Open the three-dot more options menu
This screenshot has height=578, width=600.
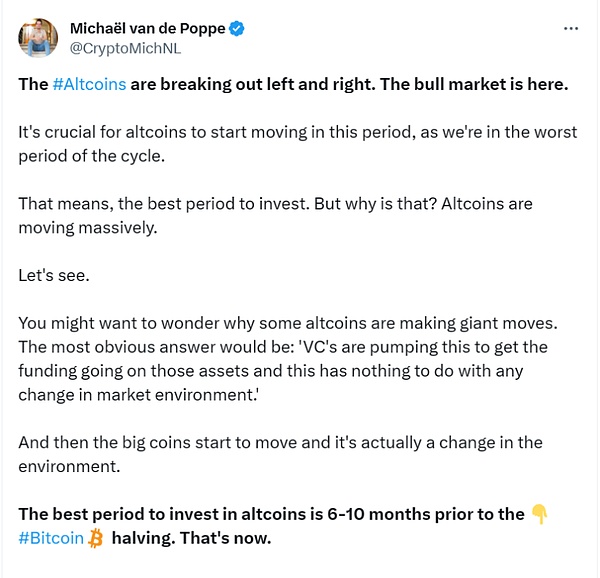[571, 29]
